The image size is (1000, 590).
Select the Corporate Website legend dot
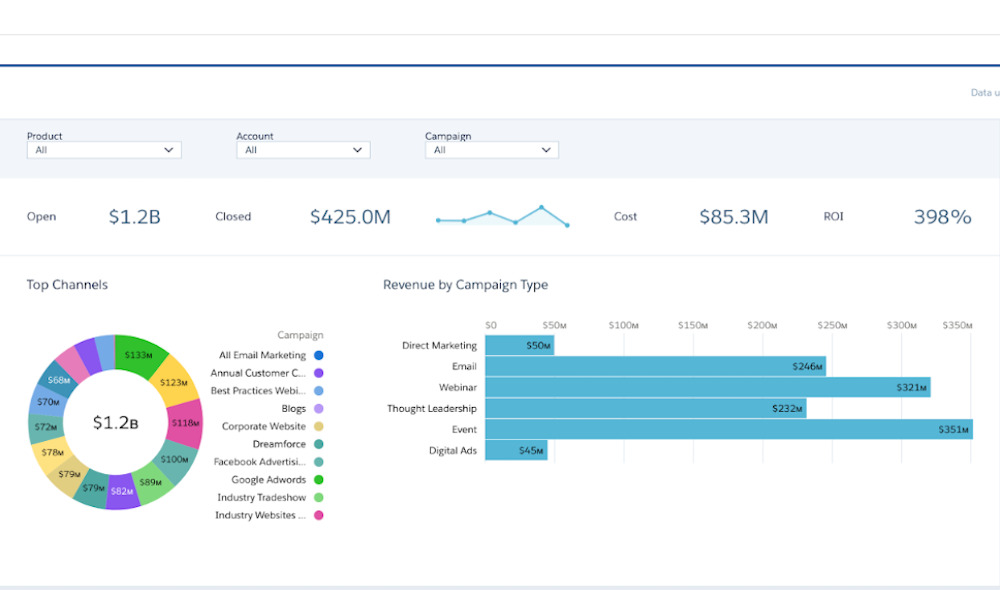pos(318,426)
